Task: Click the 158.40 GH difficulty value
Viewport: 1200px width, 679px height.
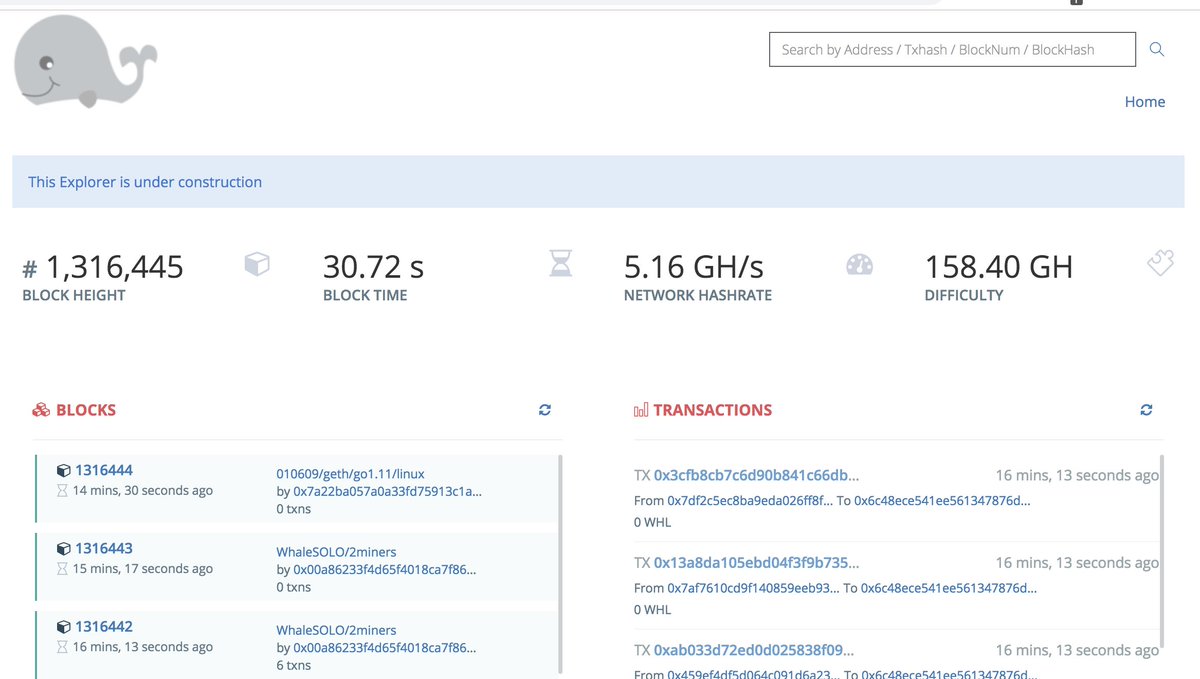Action: pos(999,267)
